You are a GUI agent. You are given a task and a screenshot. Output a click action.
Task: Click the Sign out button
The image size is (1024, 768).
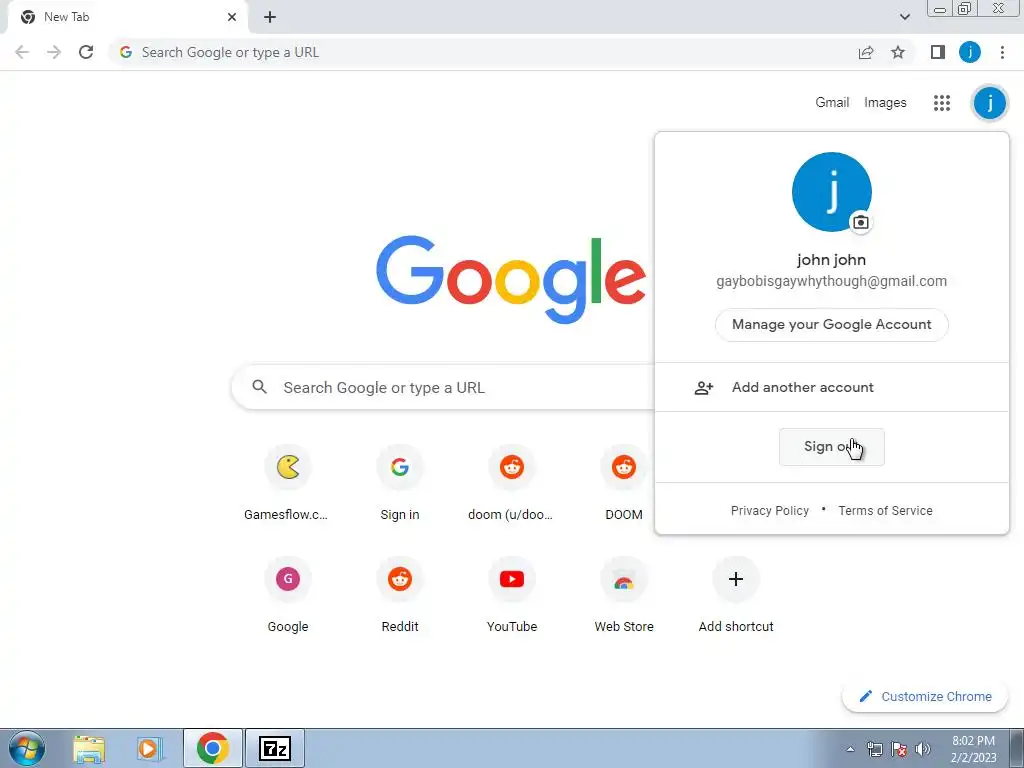click(x=831, y=447)
